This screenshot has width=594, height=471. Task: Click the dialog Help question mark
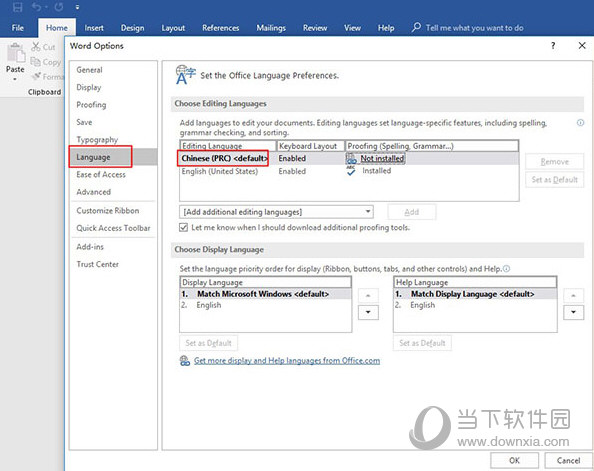point(553,46)
